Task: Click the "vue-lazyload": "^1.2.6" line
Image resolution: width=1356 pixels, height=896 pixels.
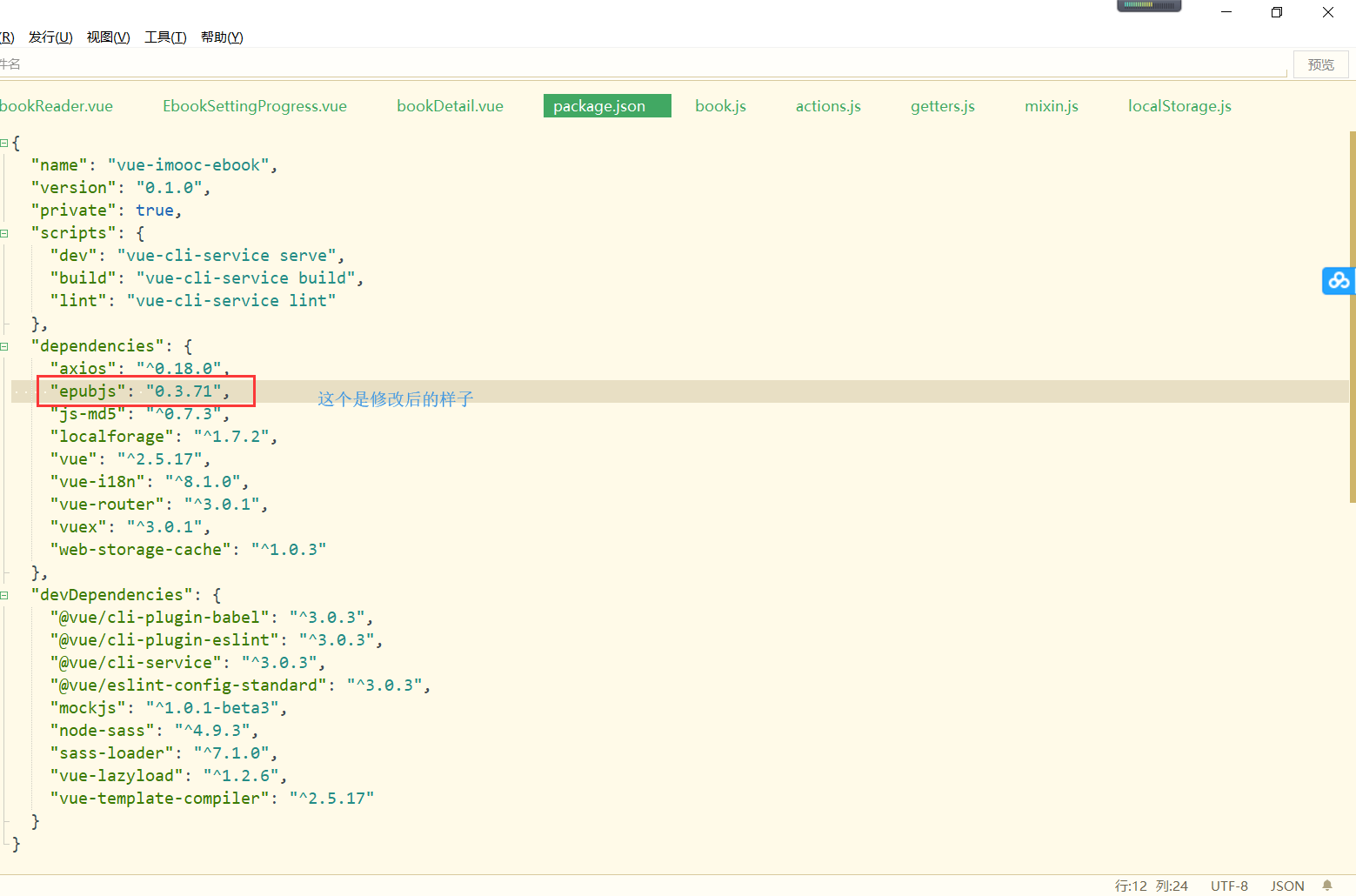Action: coord(169,776)
